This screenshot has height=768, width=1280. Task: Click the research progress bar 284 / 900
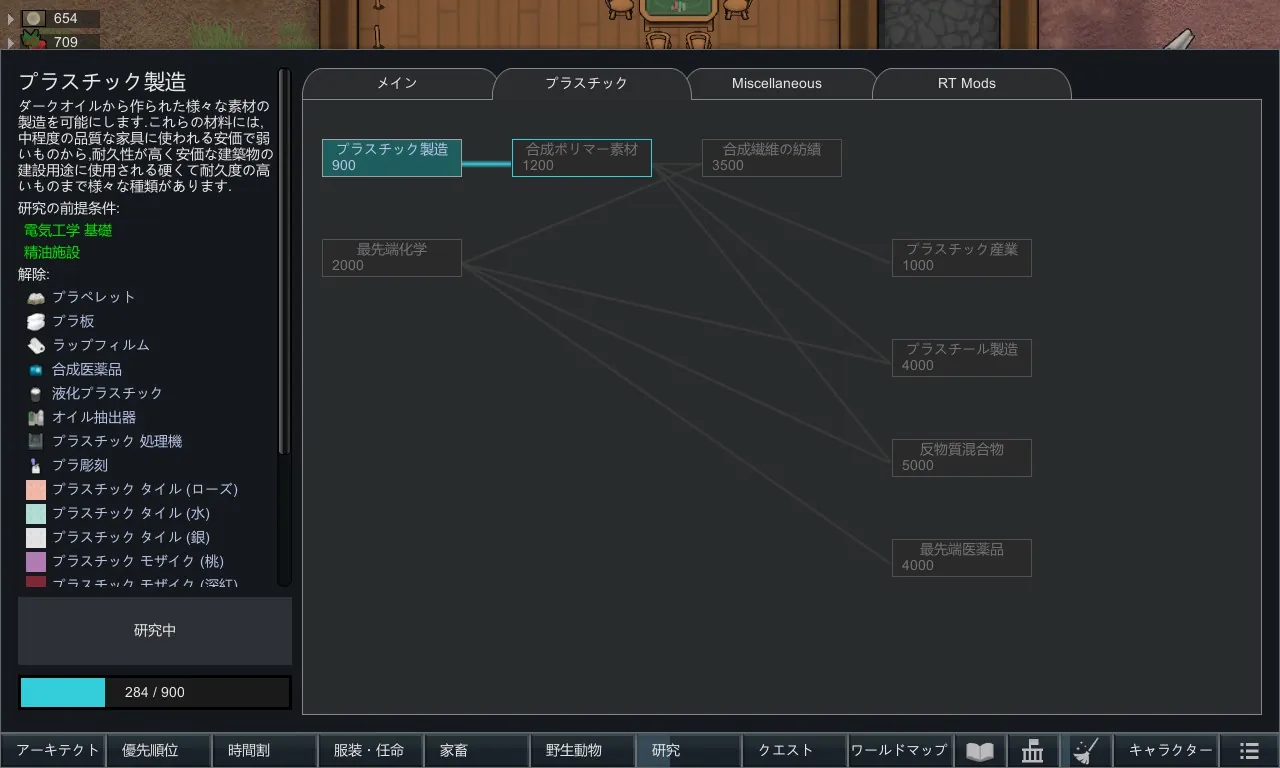point(155,692)
